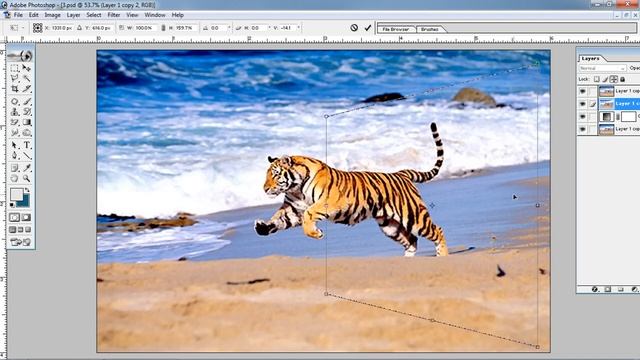Click the layer mask thumbnail on gradient layer
The image size is (640, 360).
pyautogui.click(x=628, y=117)
